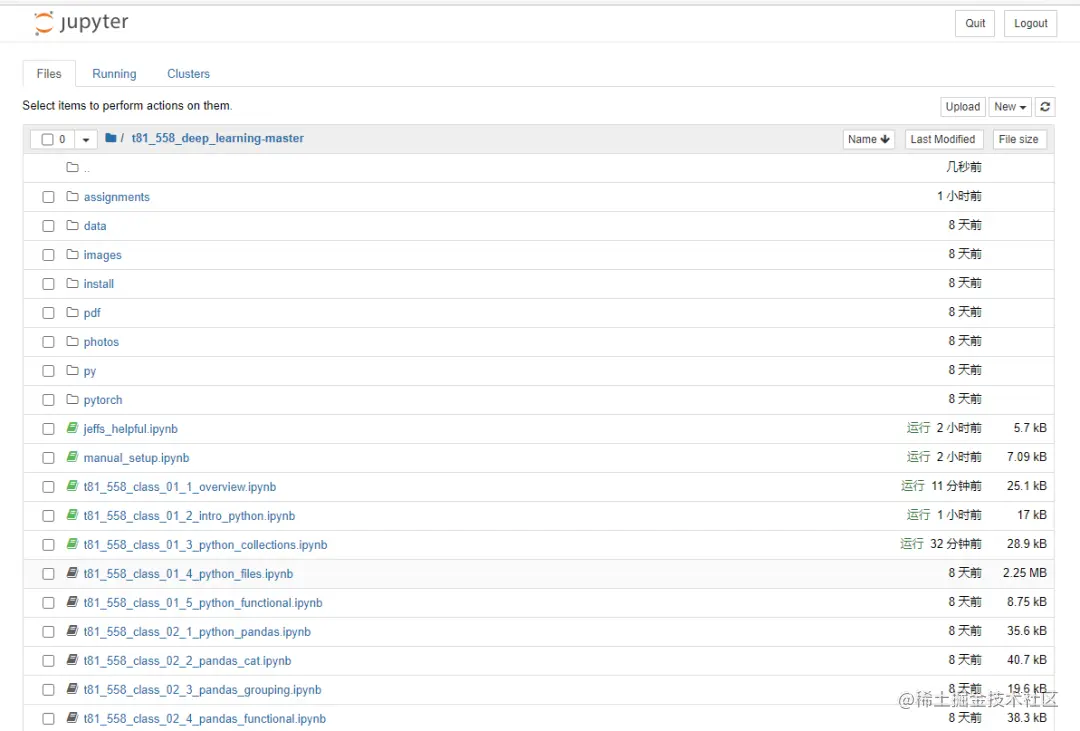This screenshot has height=731, width=1080.
Task: Click the assignments folder icon
Action: [x=72, y=196]
